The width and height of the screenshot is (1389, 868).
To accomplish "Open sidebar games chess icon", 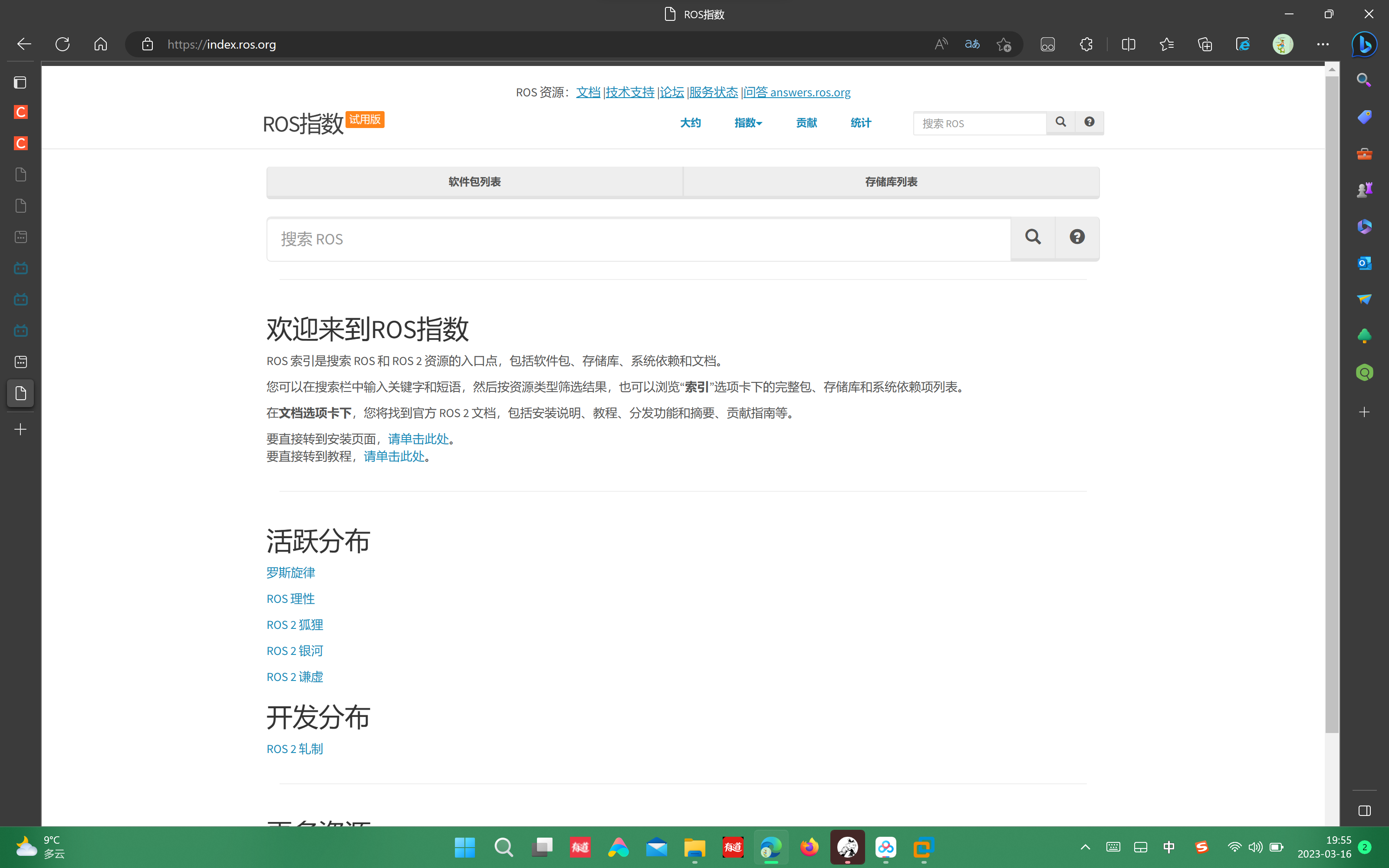I will [1364, 190].
